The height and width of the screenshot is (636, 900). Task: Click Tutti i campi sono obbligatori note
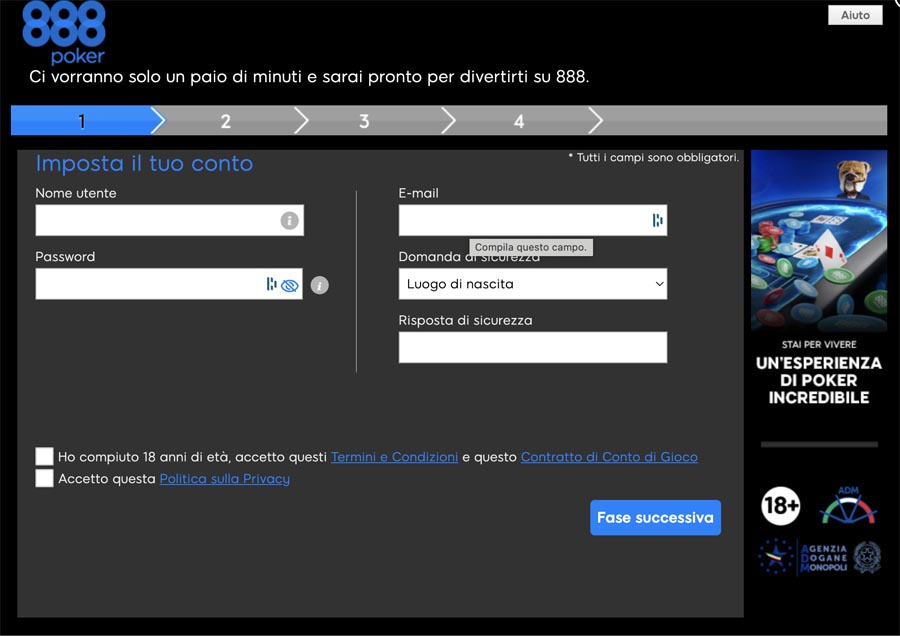point(654,157)
